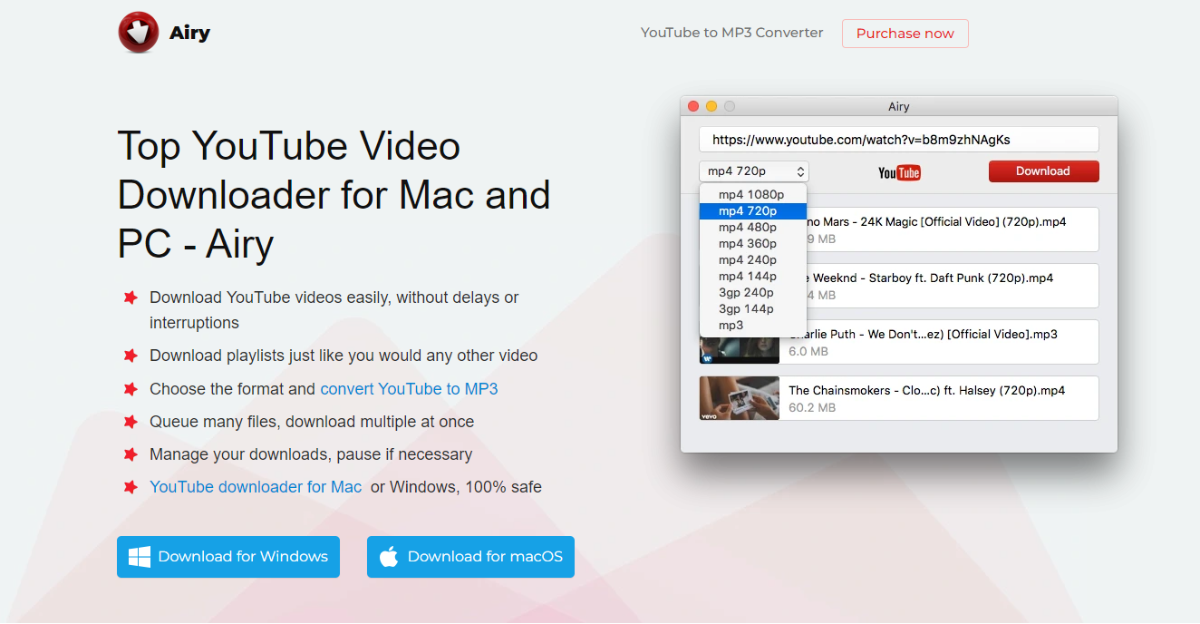Open the YouTube to MP3 Converter page
Viewport: 1200px width, 624px height.
[x=732, y=33]
